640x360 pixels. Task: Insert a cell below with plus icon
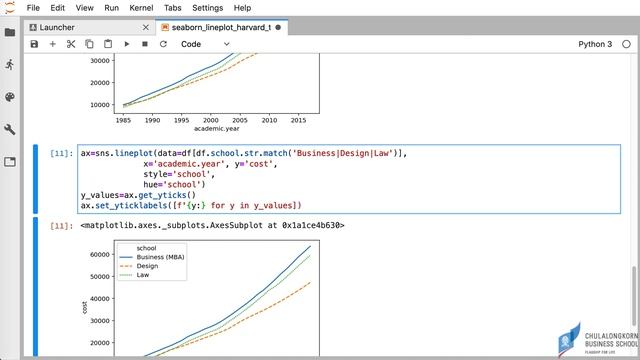(53, 44)
